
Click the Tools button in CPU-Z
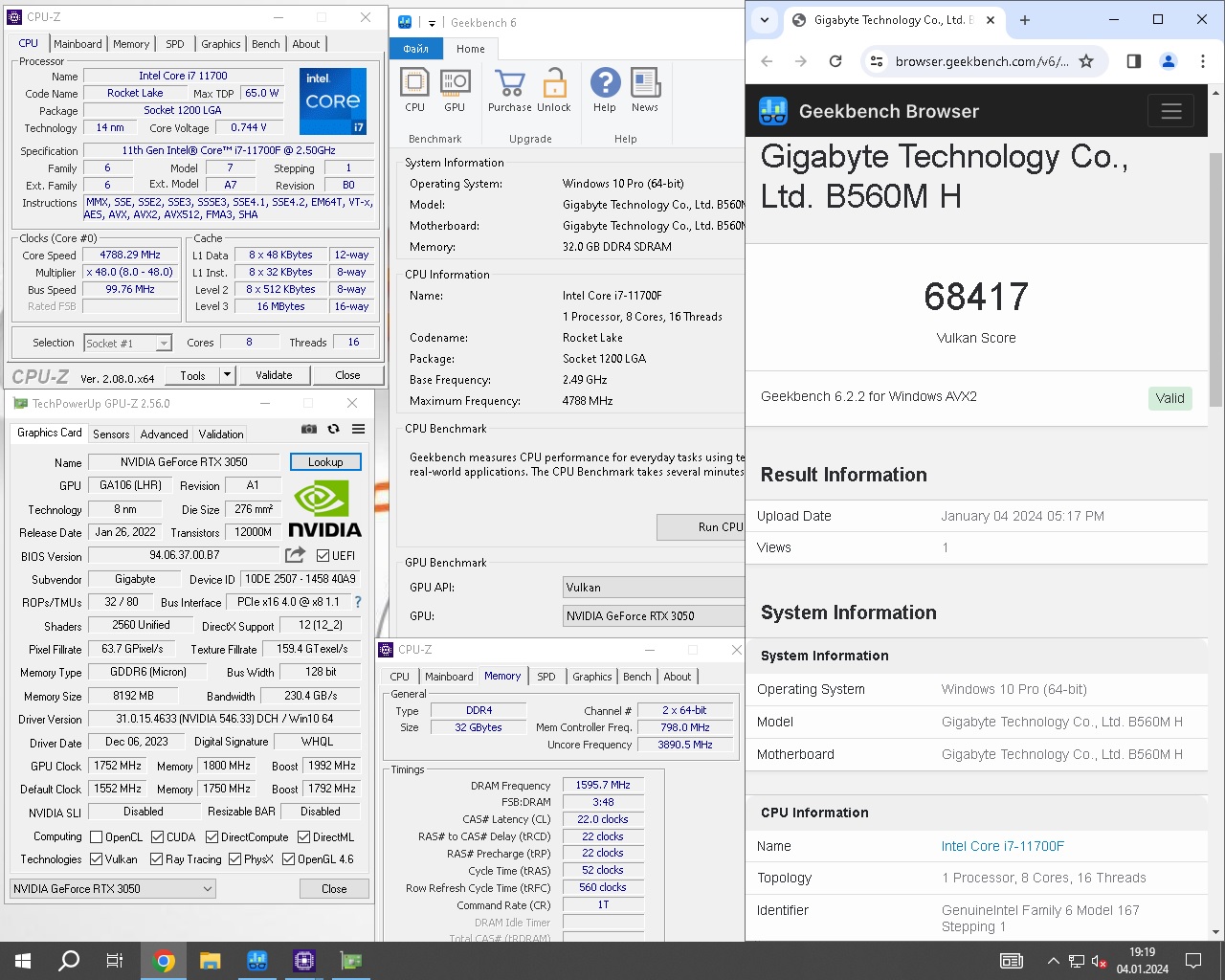(x=192, y=375)
